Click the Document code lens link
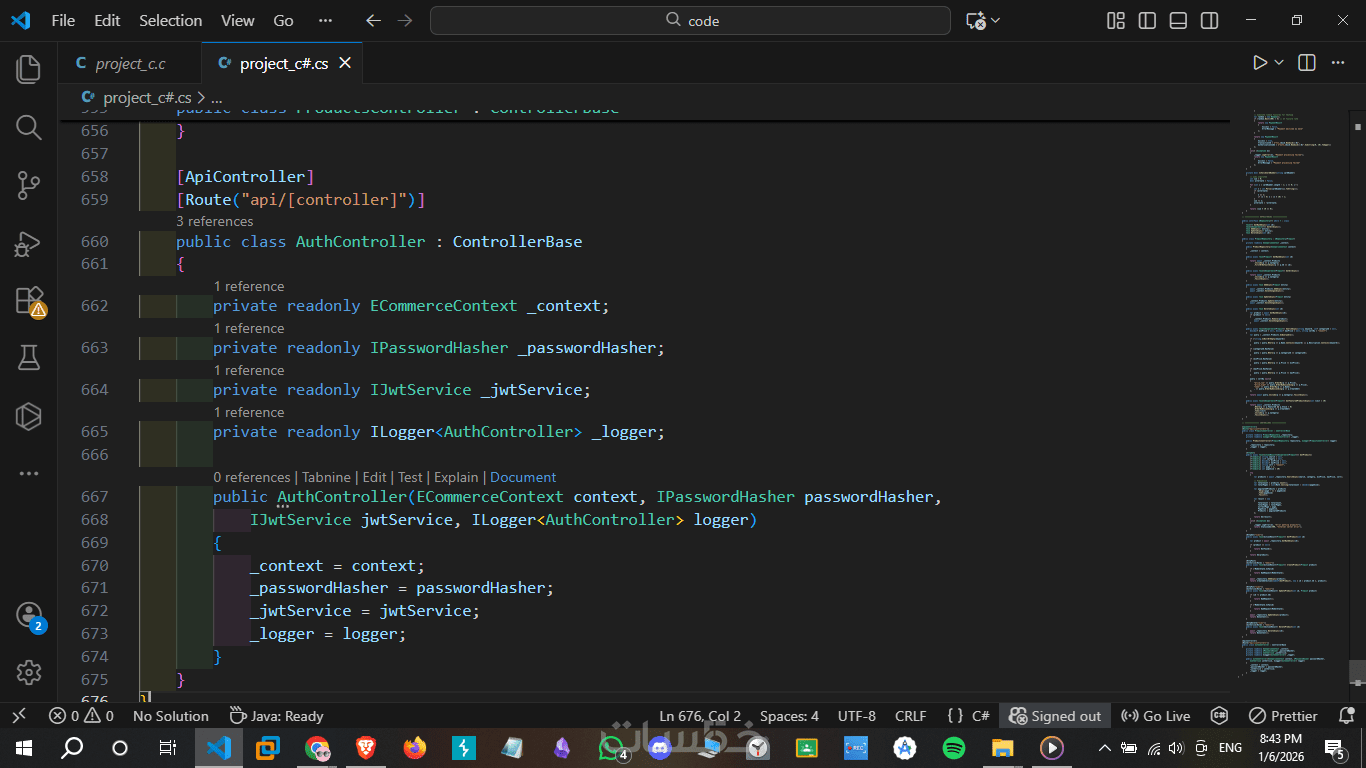The image size is (1366, 768). point(523,478)
